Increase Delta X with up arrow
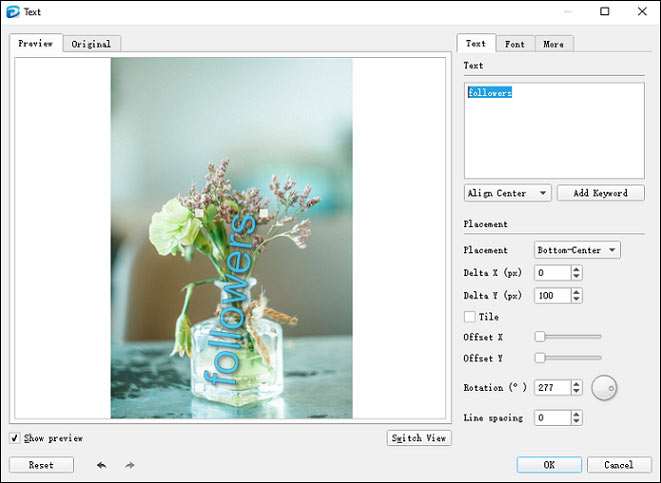 coord(577,269)
